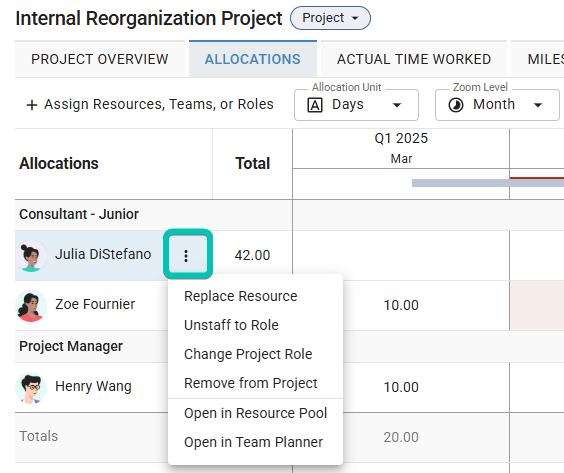Click the Allocations column header
The image size is (564, 473).
59,164
